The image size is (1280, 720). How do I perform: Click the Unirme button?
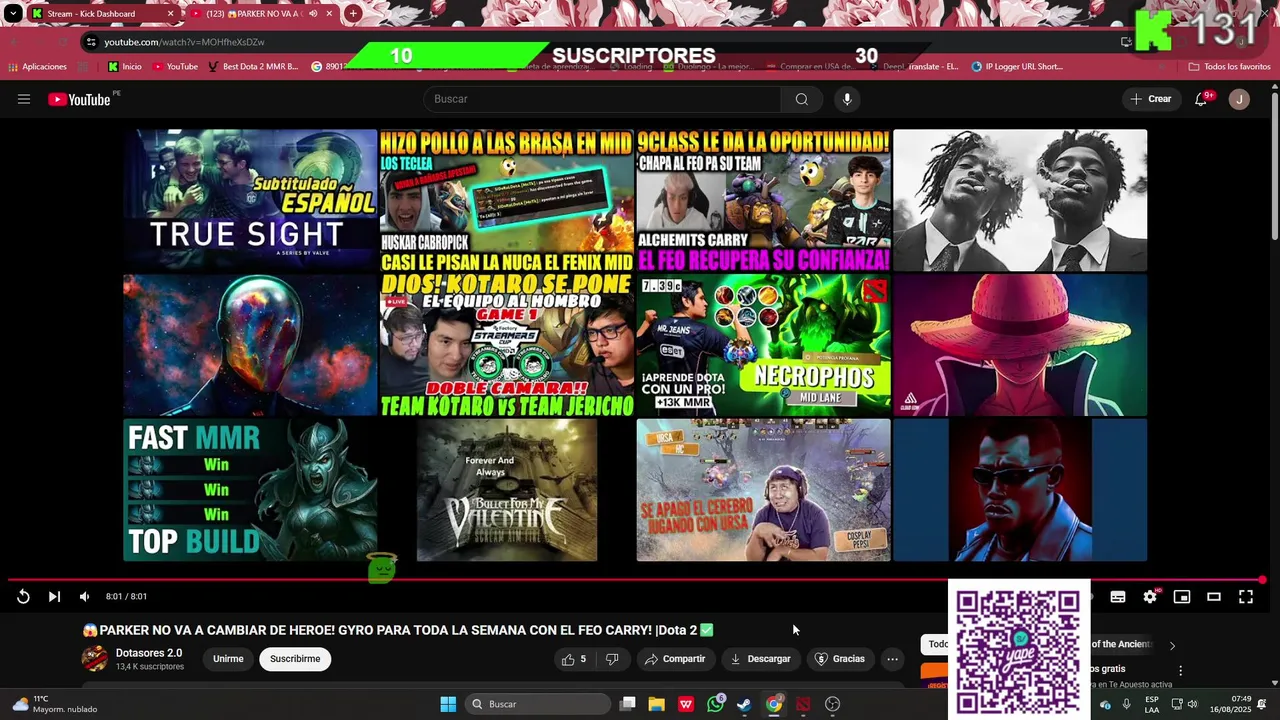(228, 659)
